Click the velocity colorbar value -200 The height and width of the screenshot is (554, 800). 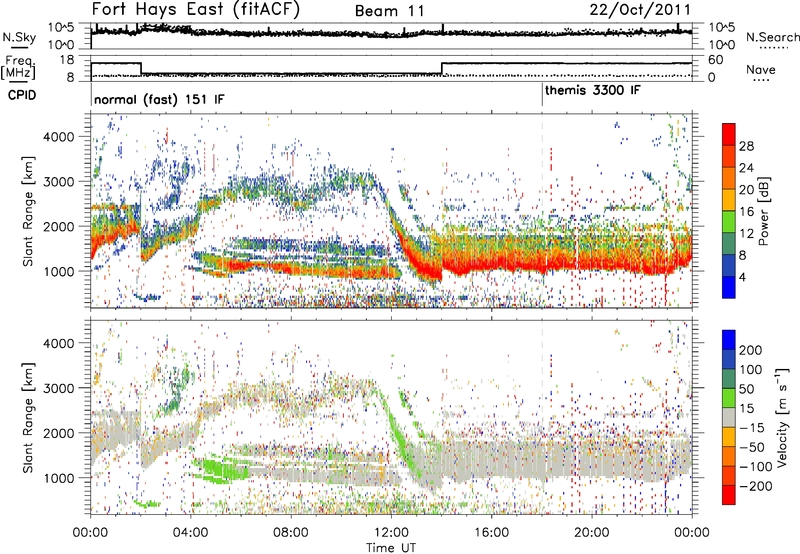[x=755, y=486]
